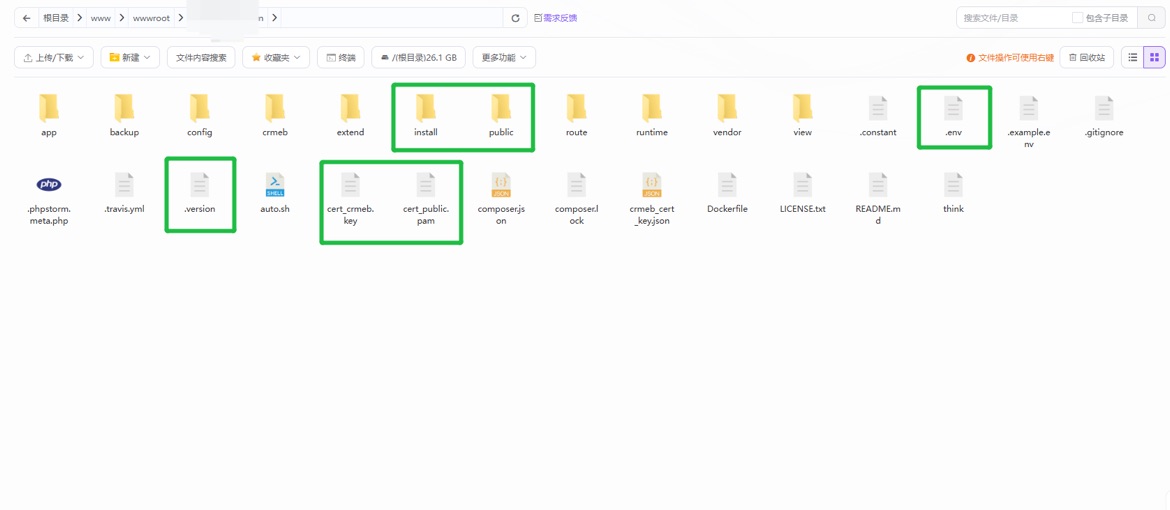Open the 回收站 recycle bin
Screen dimensions: 1170x510
[1087, 57]
